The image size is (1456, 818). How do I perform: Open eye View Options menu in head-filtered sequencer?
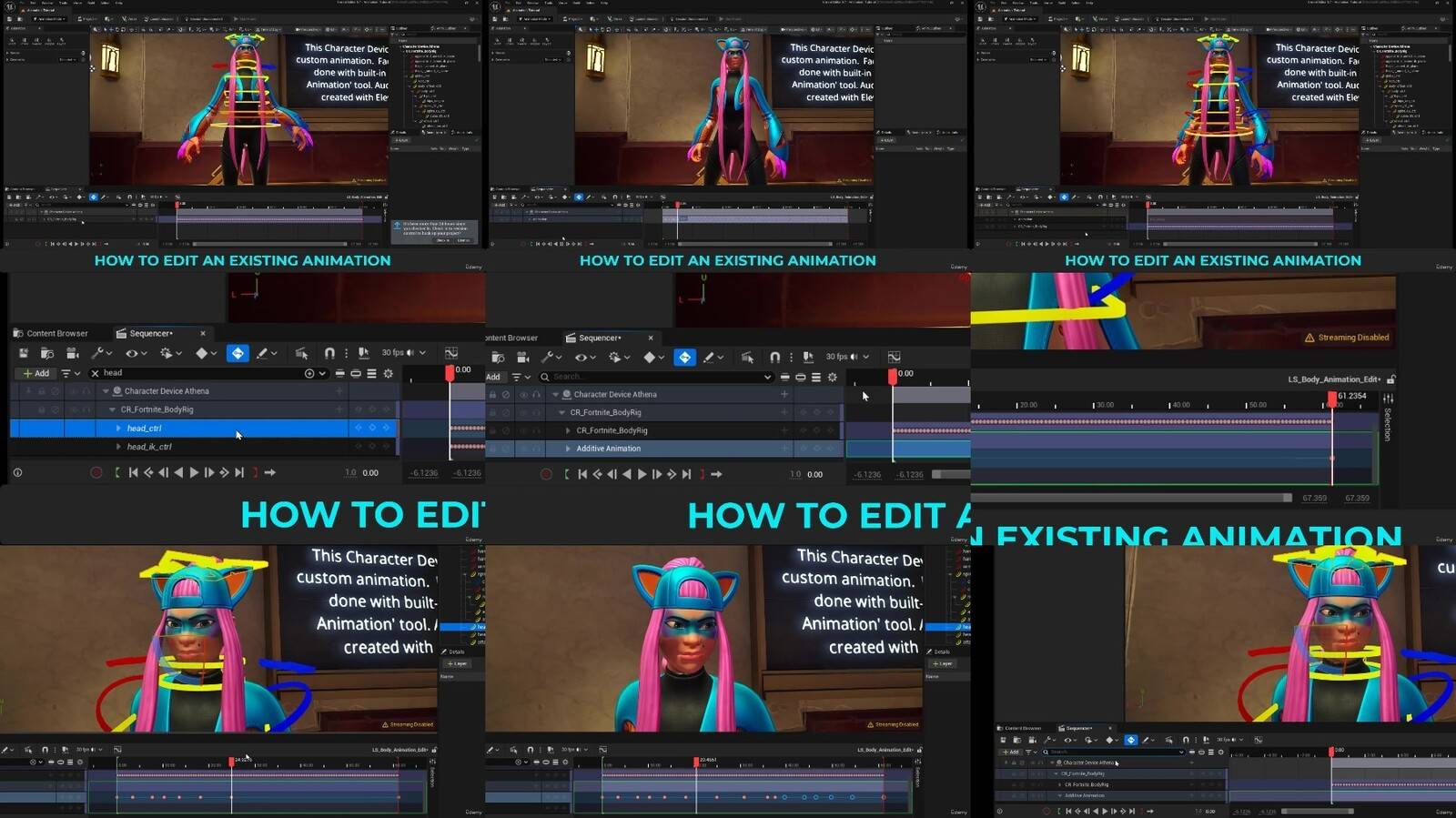pyautogui.click(x=136, y=353)
